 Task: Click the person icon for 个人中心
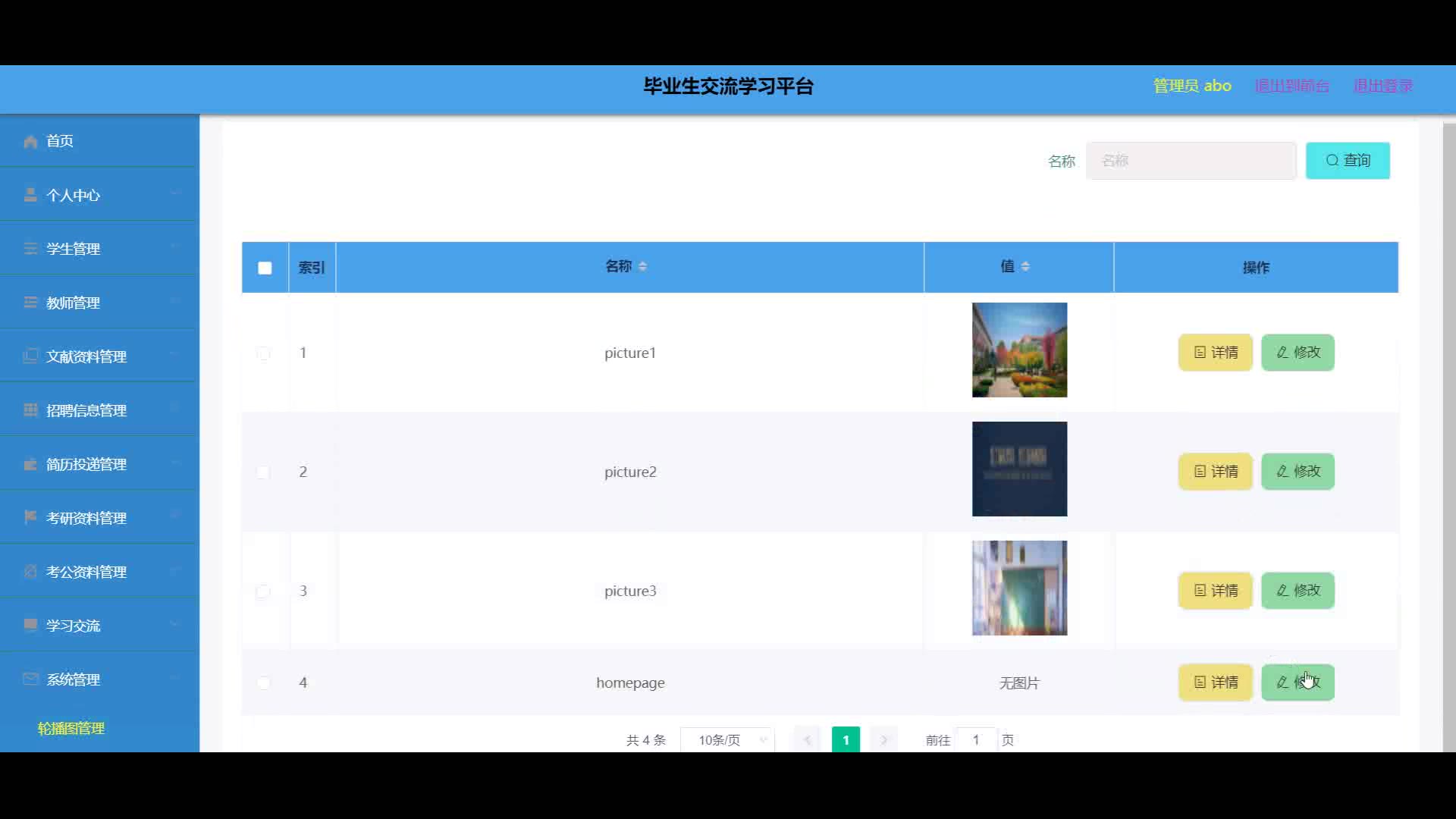[30, 195]
